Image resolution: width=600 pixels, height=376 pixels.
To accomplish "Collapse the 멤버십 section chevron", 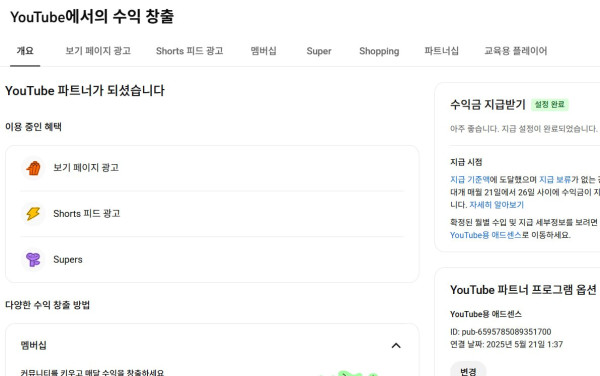I will [396, 346].
